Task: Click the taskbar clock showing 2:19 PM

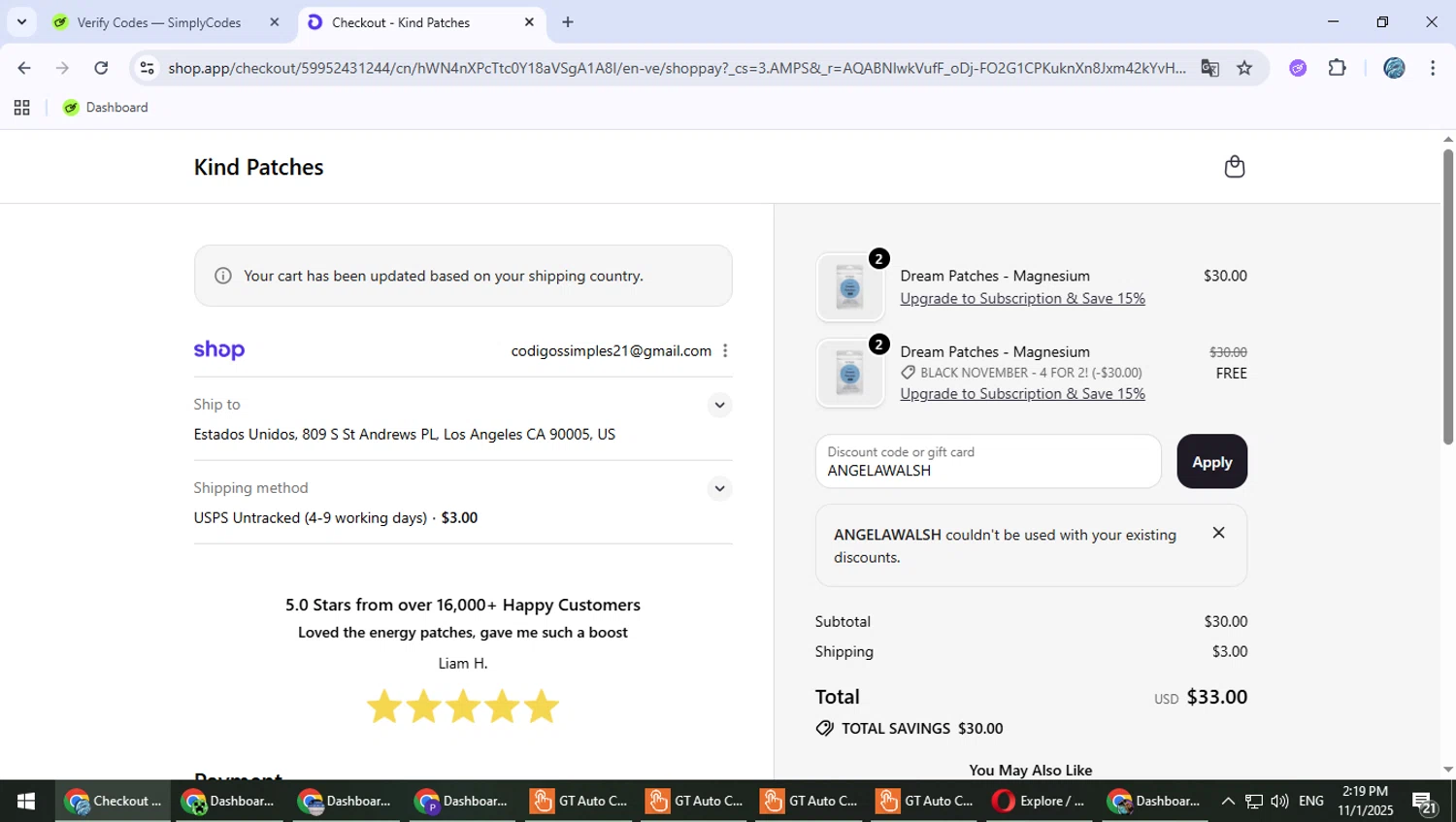Action: click(x=1365, y=802)
